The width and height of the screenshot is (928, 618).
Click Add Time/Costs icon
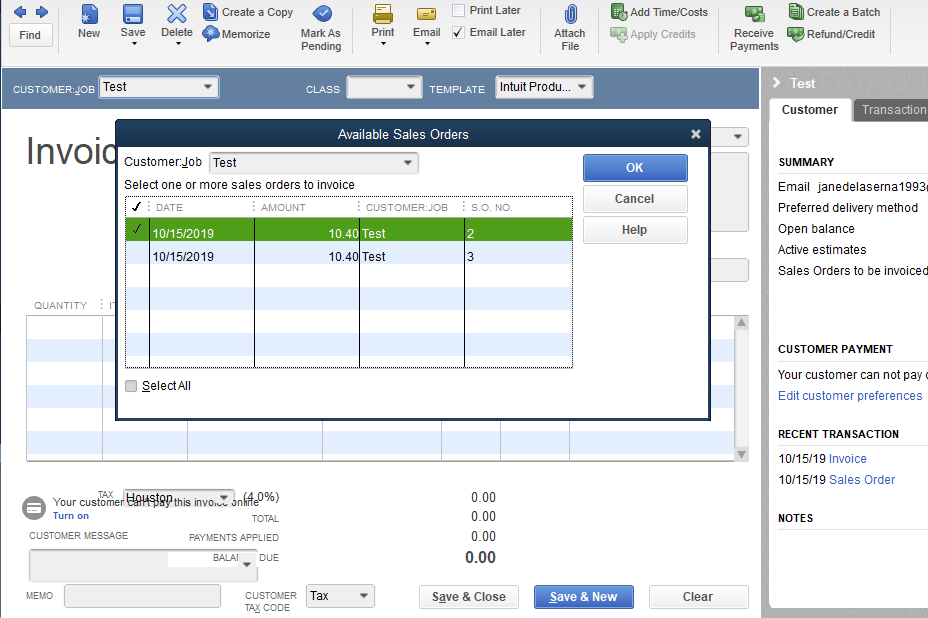pos(619,12)
